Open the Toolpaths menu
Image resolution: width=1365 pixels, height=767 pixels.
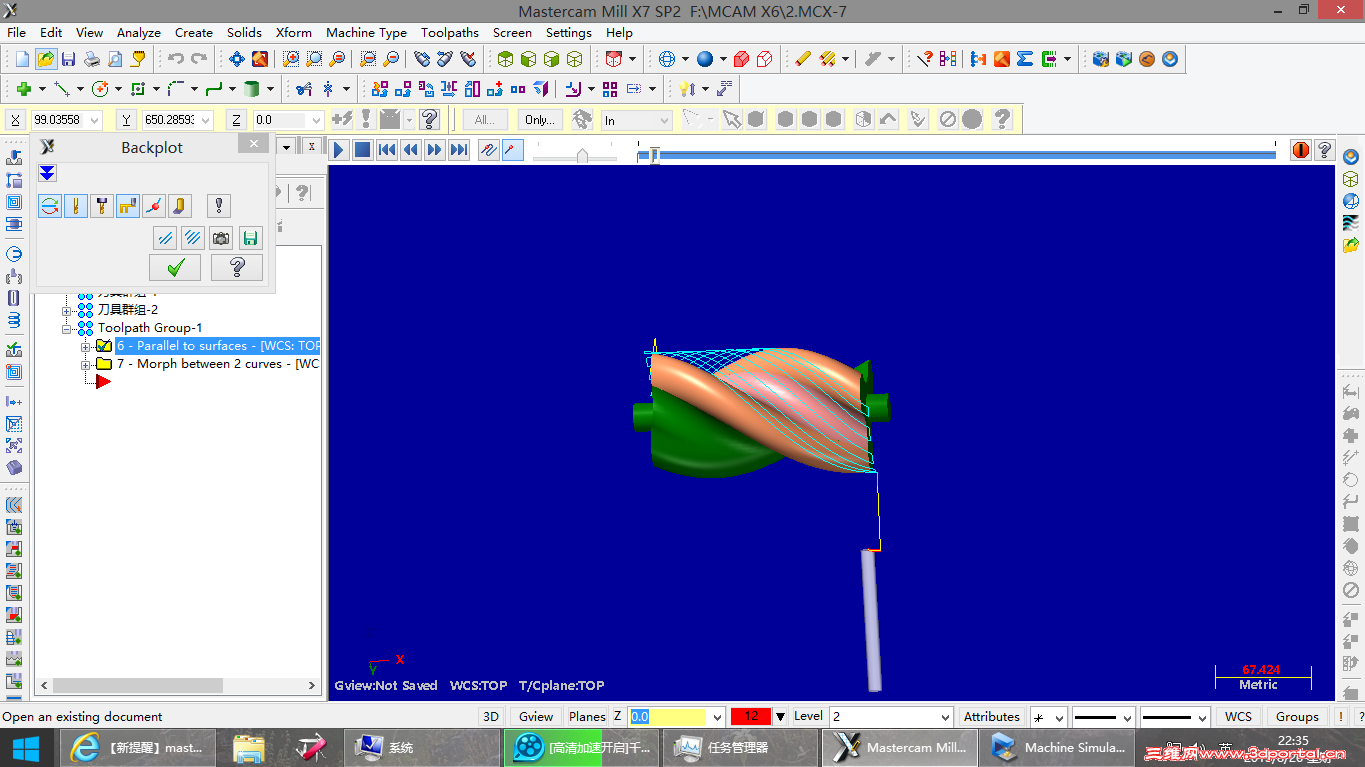point(450,32)
